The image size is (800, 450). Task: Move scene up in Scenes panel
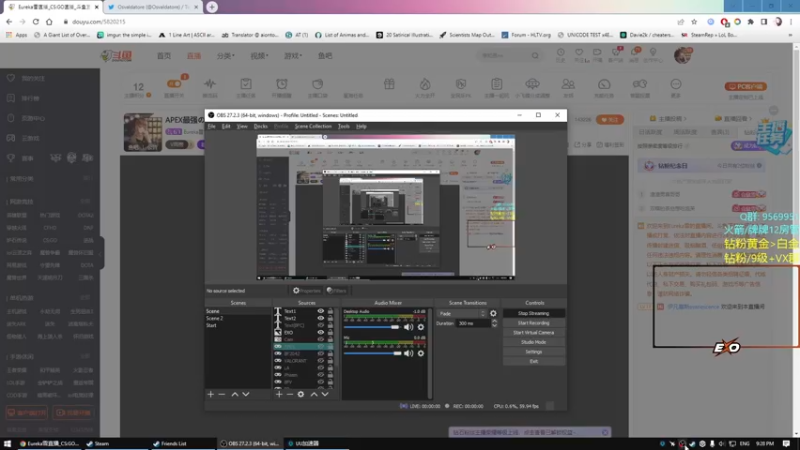[235, 394]
